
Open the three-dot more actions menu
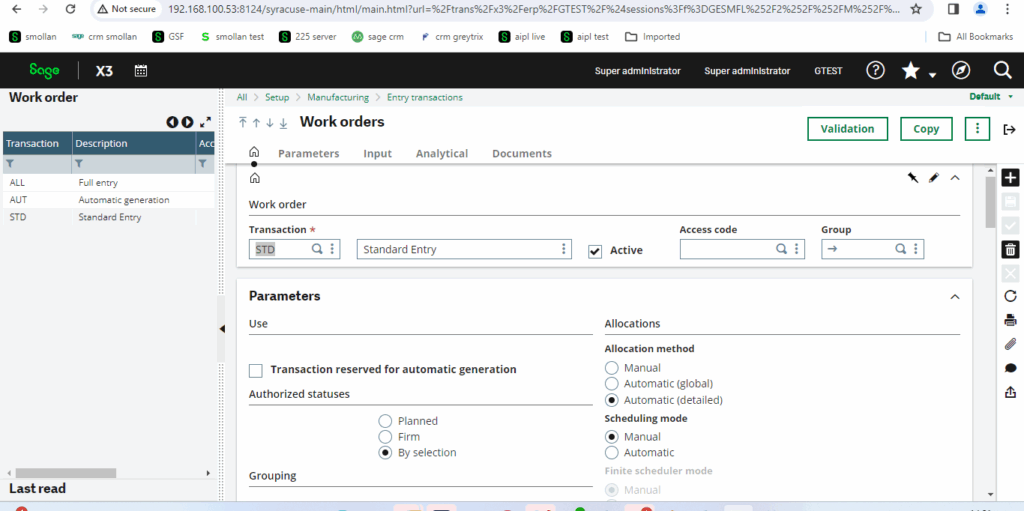coord(977,129)
